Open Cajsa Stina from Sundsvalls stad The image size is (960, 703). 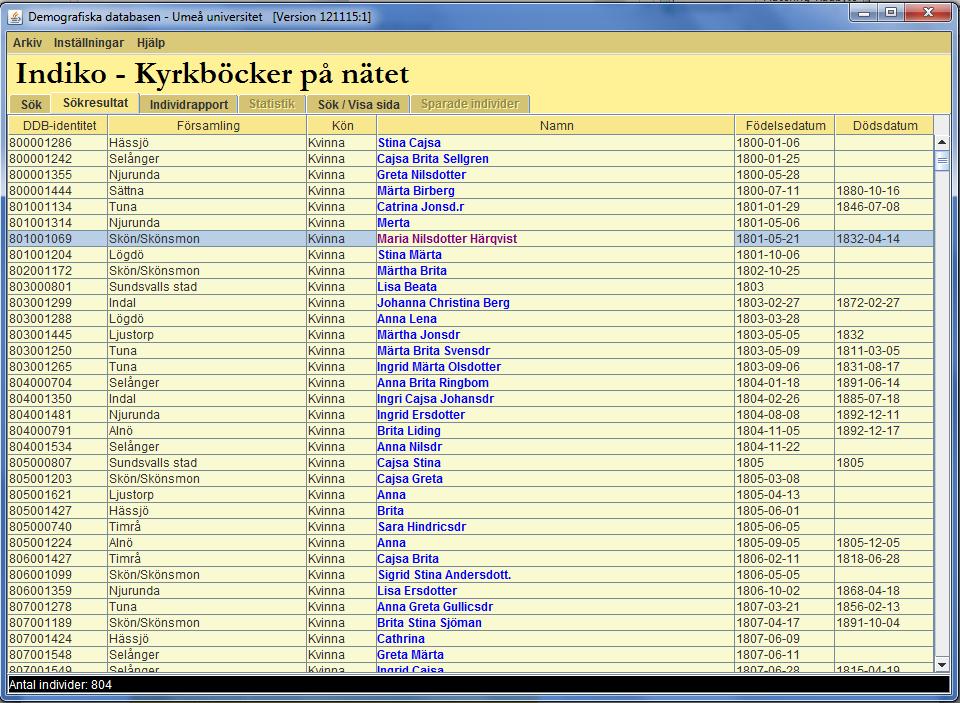coord(409,462)
